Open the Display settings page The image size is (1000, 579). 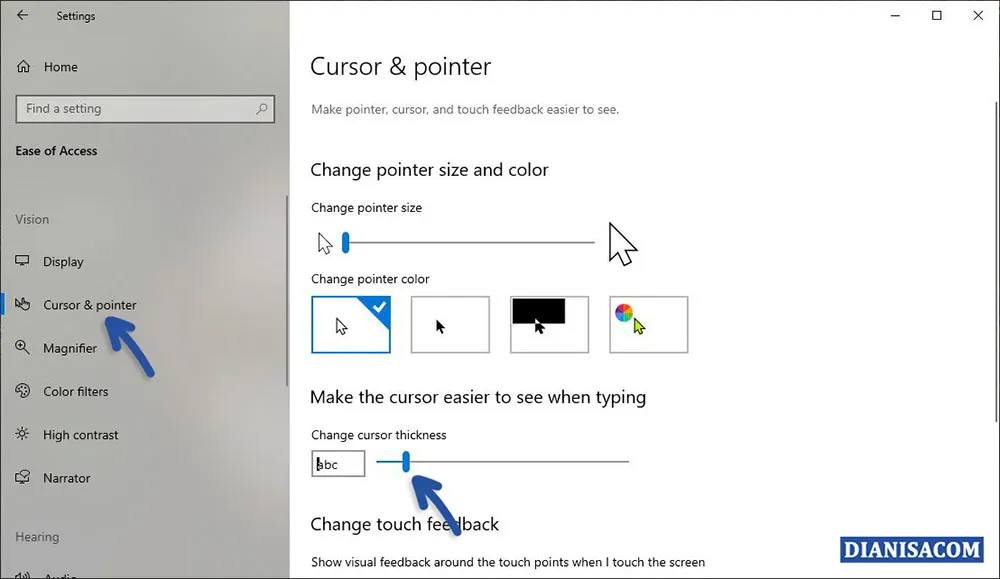pos(64,261)
